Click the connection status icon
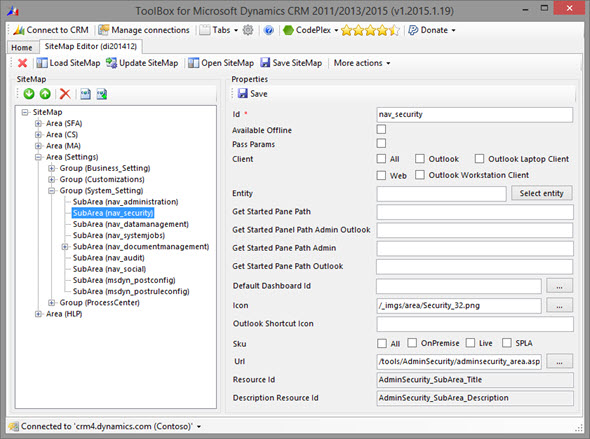Image resolution: width=590 pixels, height=439 pixels. click(14, 426)
